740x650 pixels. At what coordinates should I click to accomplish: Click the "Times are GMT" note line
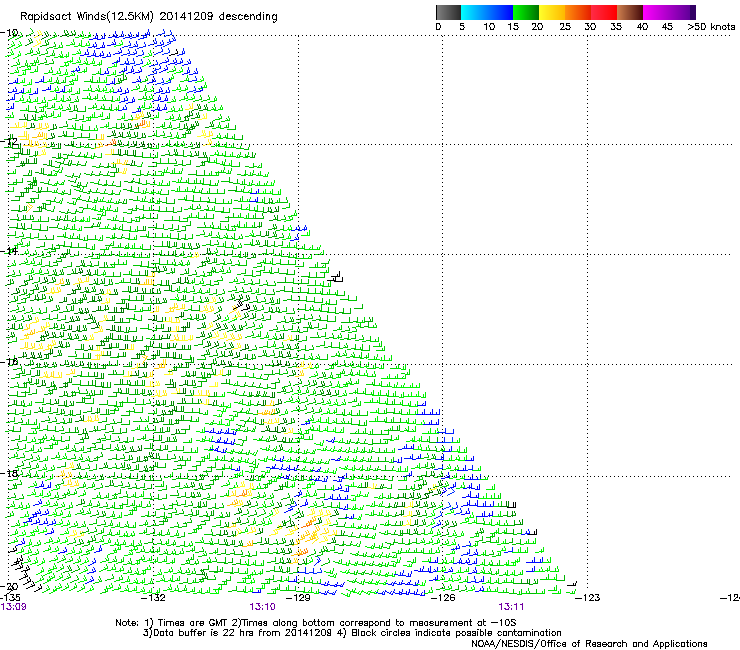316,623
